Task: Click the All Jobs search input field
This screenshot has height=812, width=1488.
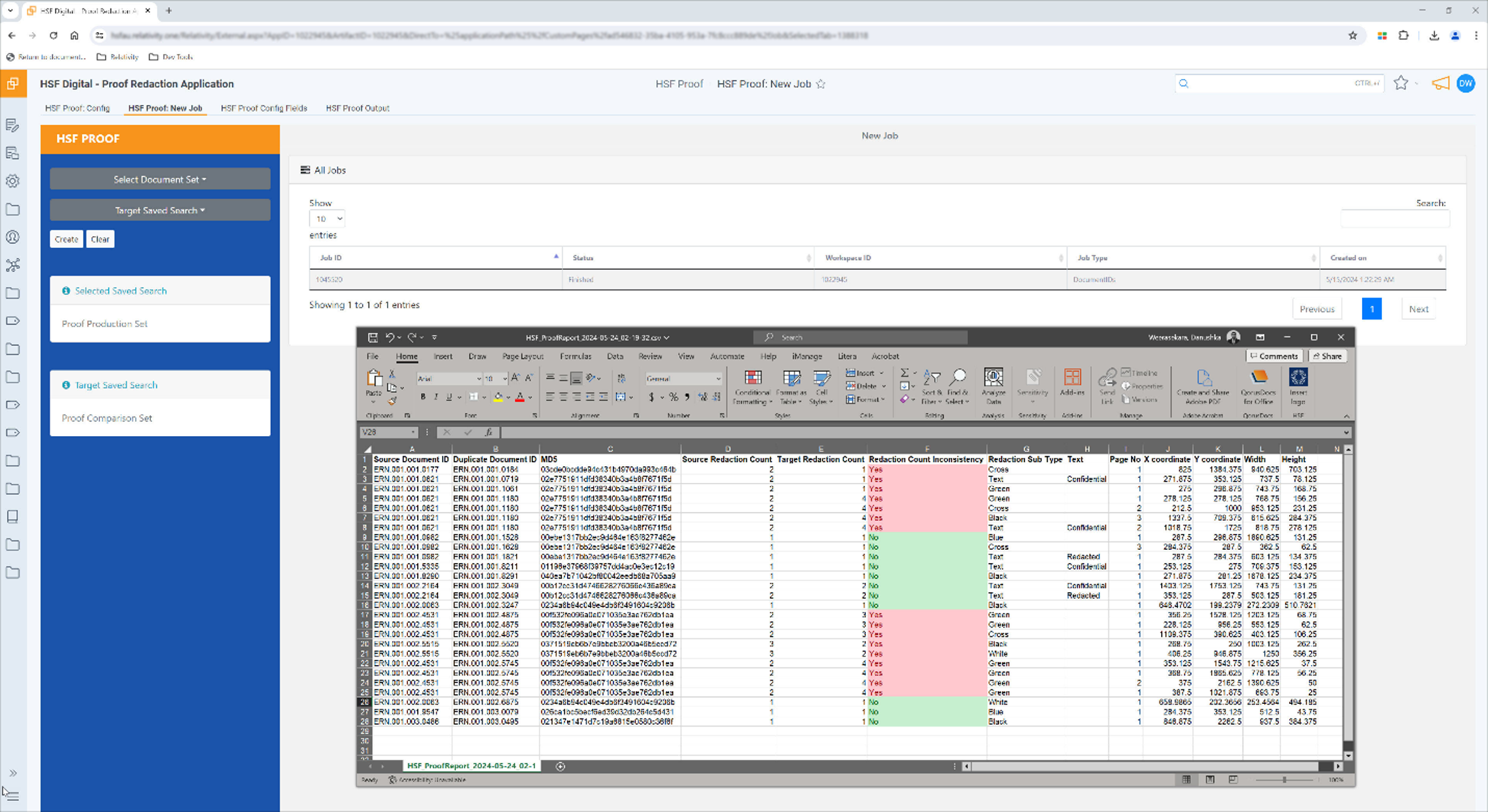Action: click(x=1394, y=219)
